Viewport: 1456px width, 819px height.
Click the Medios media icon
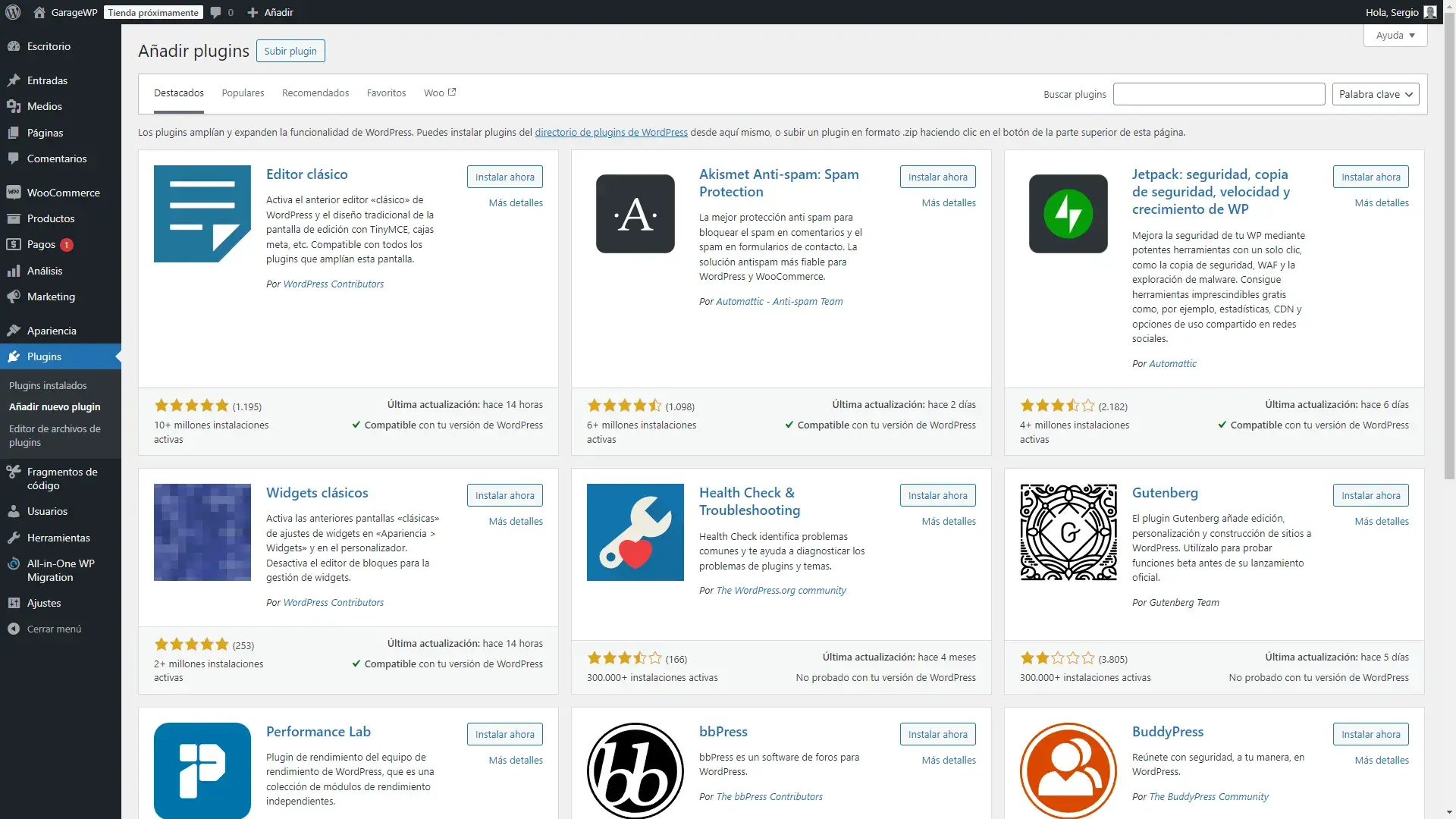tap(14, 106)
